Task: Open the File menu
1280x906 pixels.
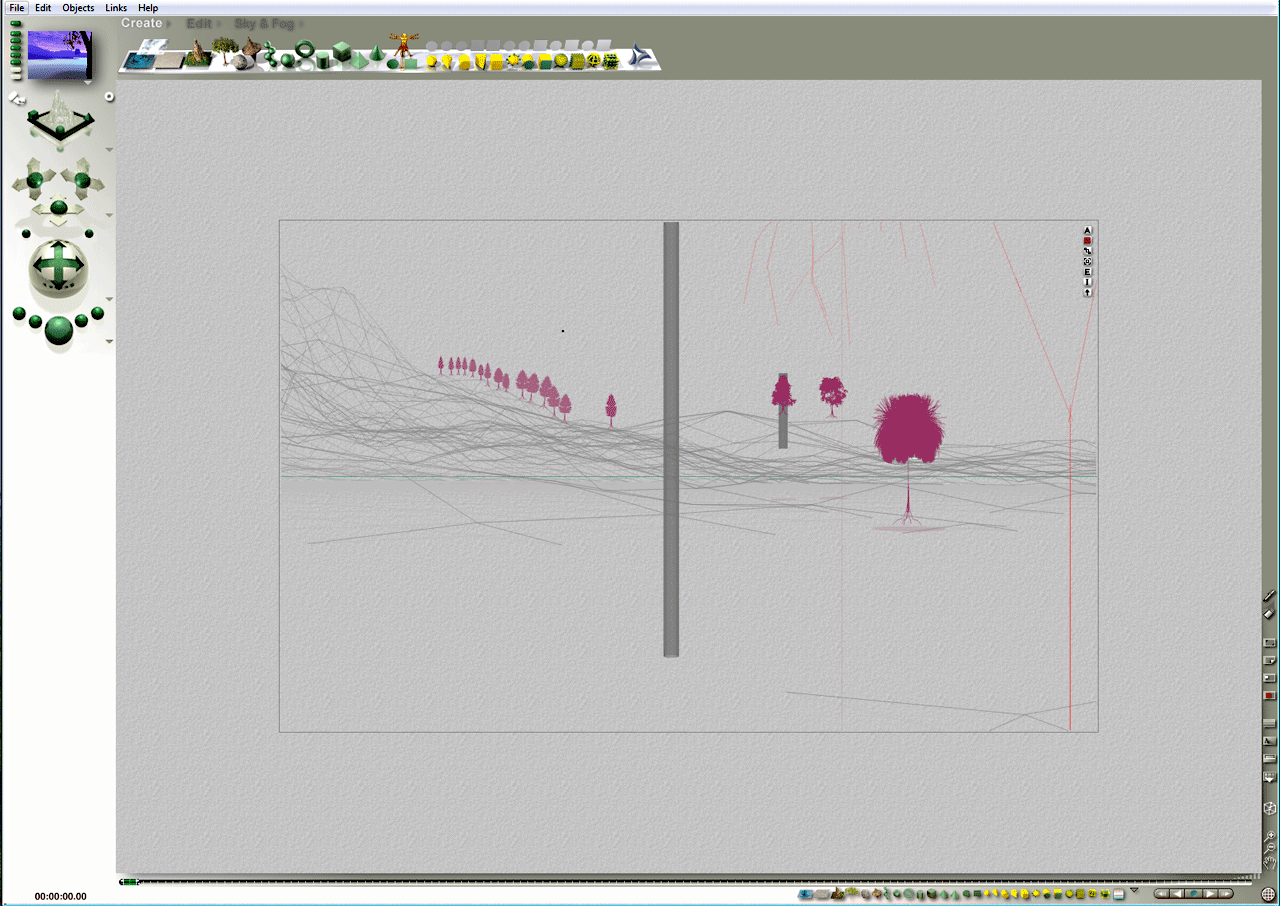Action: (x=15, y=7)
